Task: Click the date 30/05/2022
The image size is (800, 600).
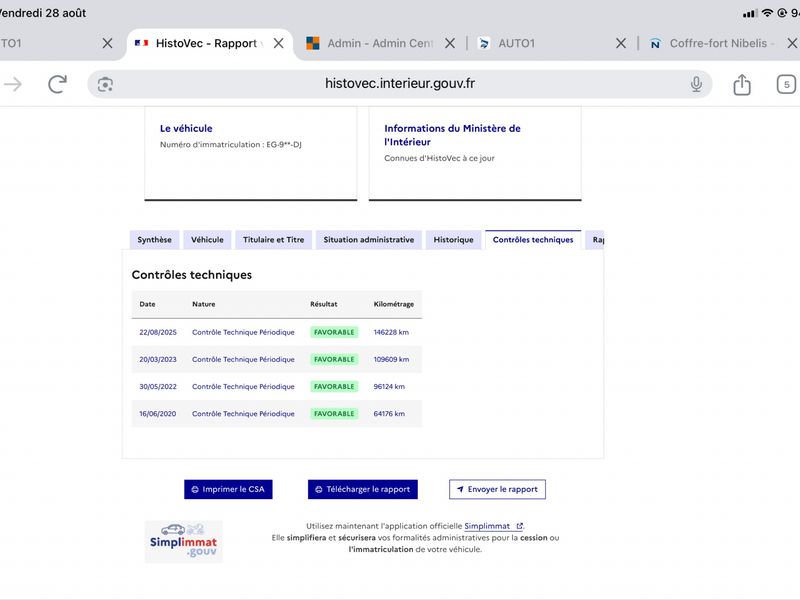Action: 158,387
